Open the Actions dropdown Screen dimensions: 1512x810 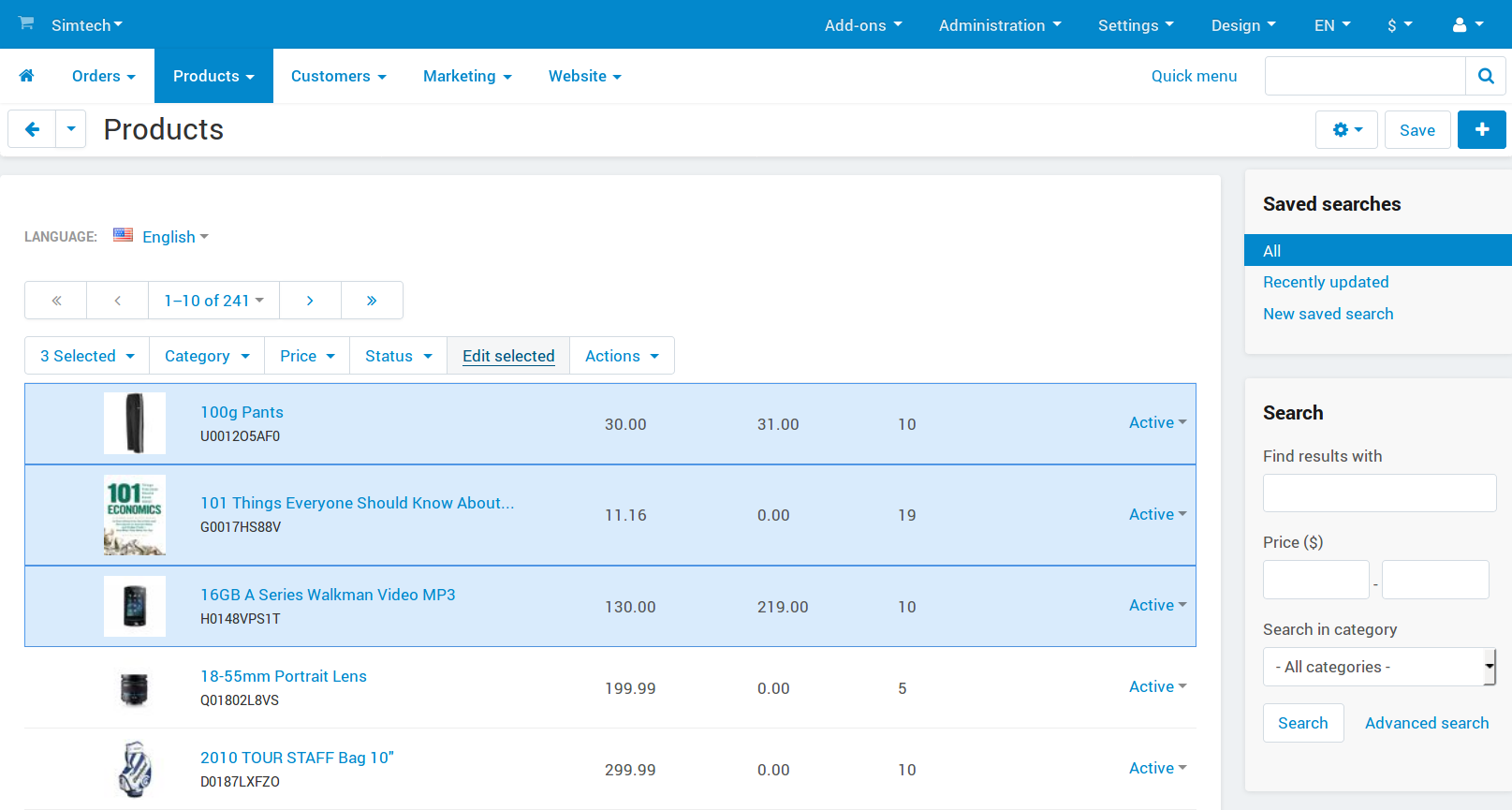[x=622, y=356]
